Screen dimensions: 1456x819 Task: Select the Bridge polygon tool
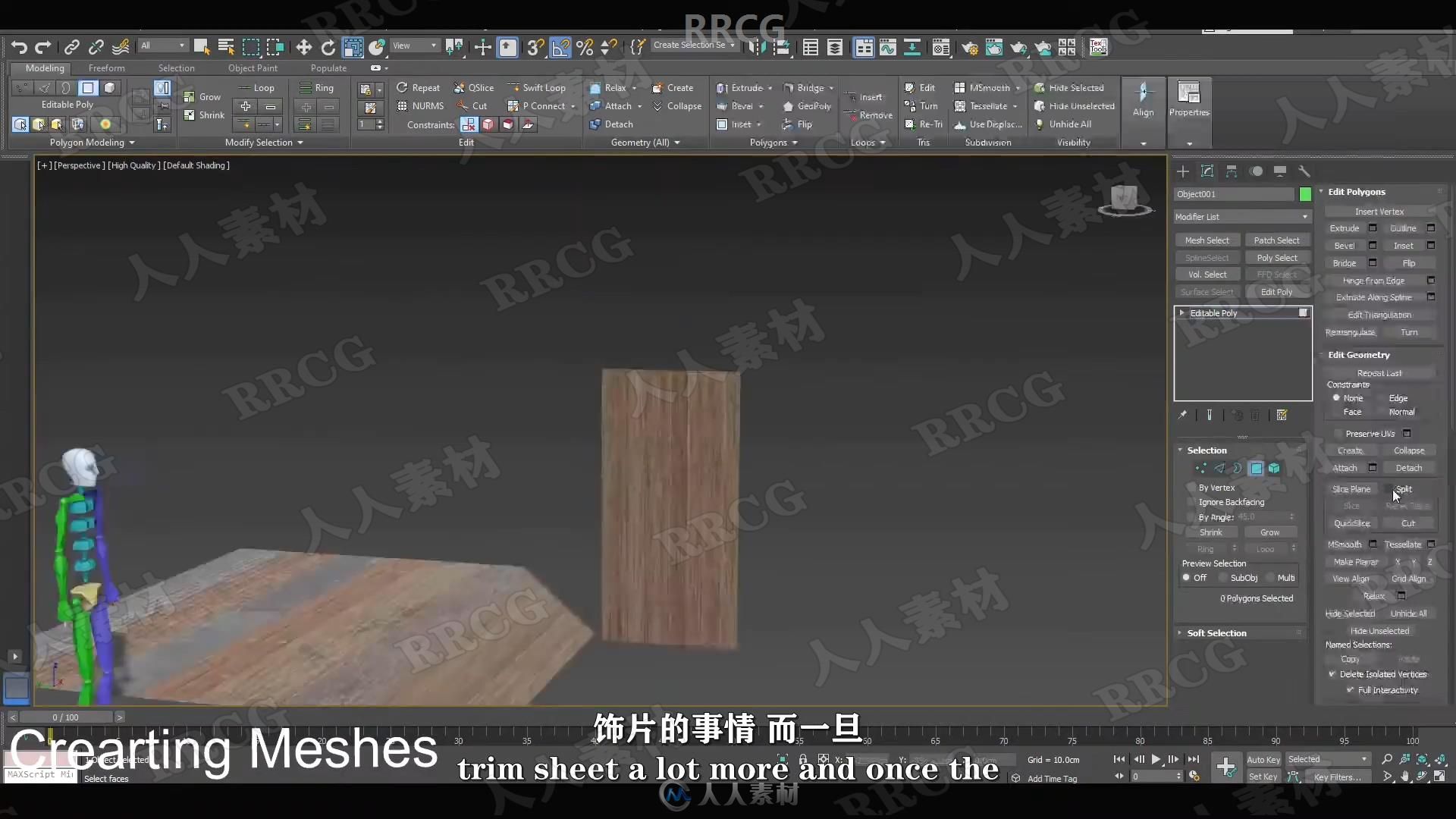pyautogui.click(x=1344, y=263)
